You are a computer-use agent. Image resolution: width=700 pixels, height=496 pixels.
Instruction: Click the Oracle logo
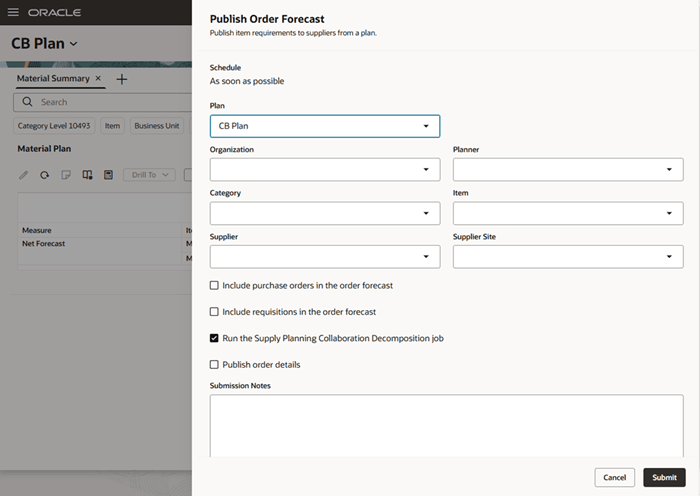[55, 12]
